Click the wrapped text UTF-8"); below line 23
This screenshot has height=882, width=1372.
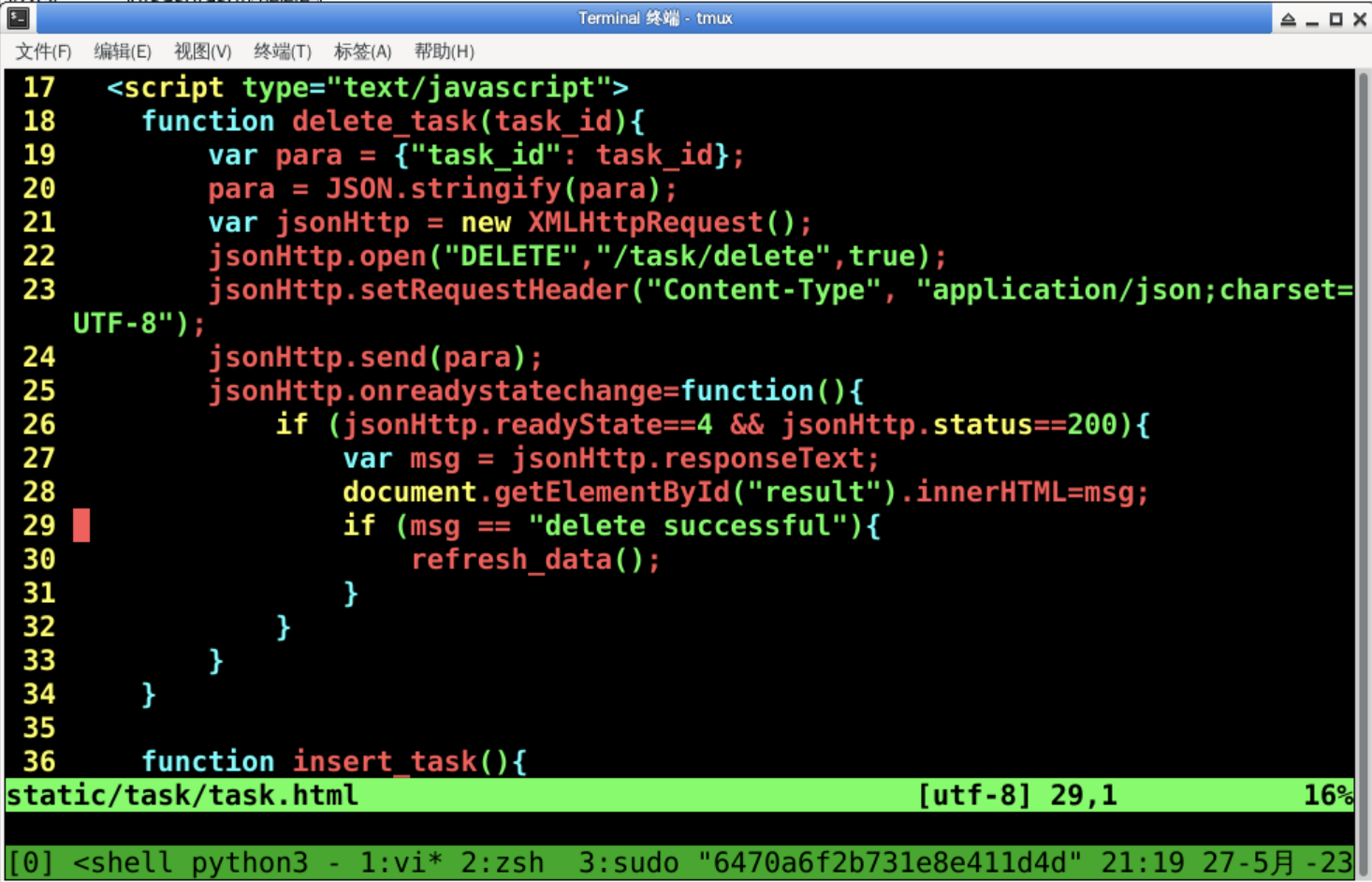139,323
